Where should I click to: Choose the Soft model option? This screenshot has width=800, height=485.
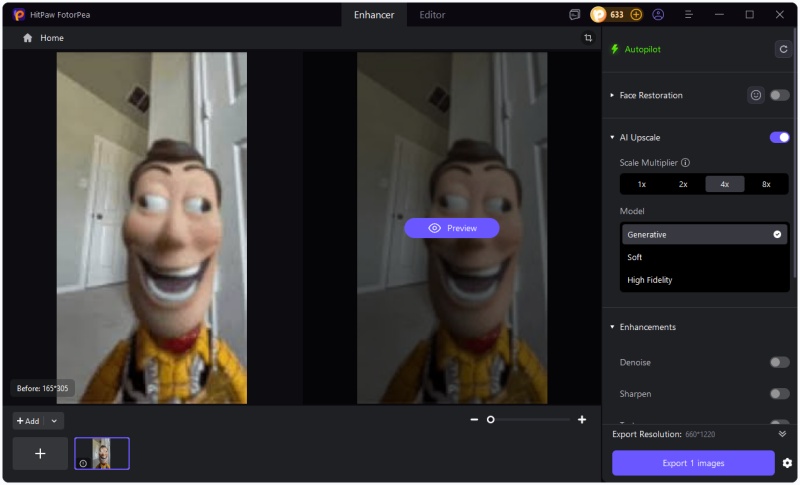(704, 258)
